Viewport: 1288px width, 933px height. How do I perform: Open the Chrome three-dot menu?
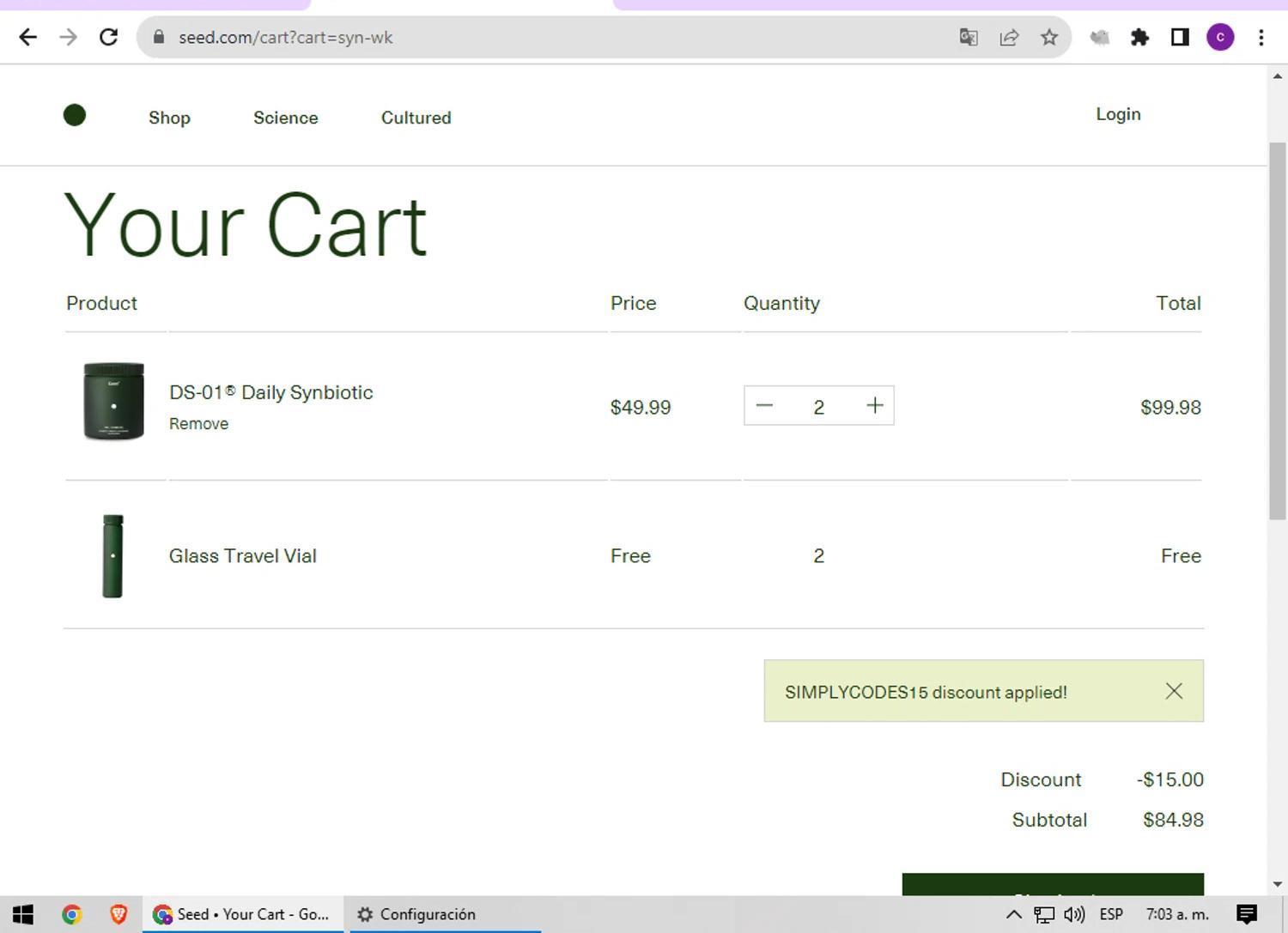[x=1261, y=37]
